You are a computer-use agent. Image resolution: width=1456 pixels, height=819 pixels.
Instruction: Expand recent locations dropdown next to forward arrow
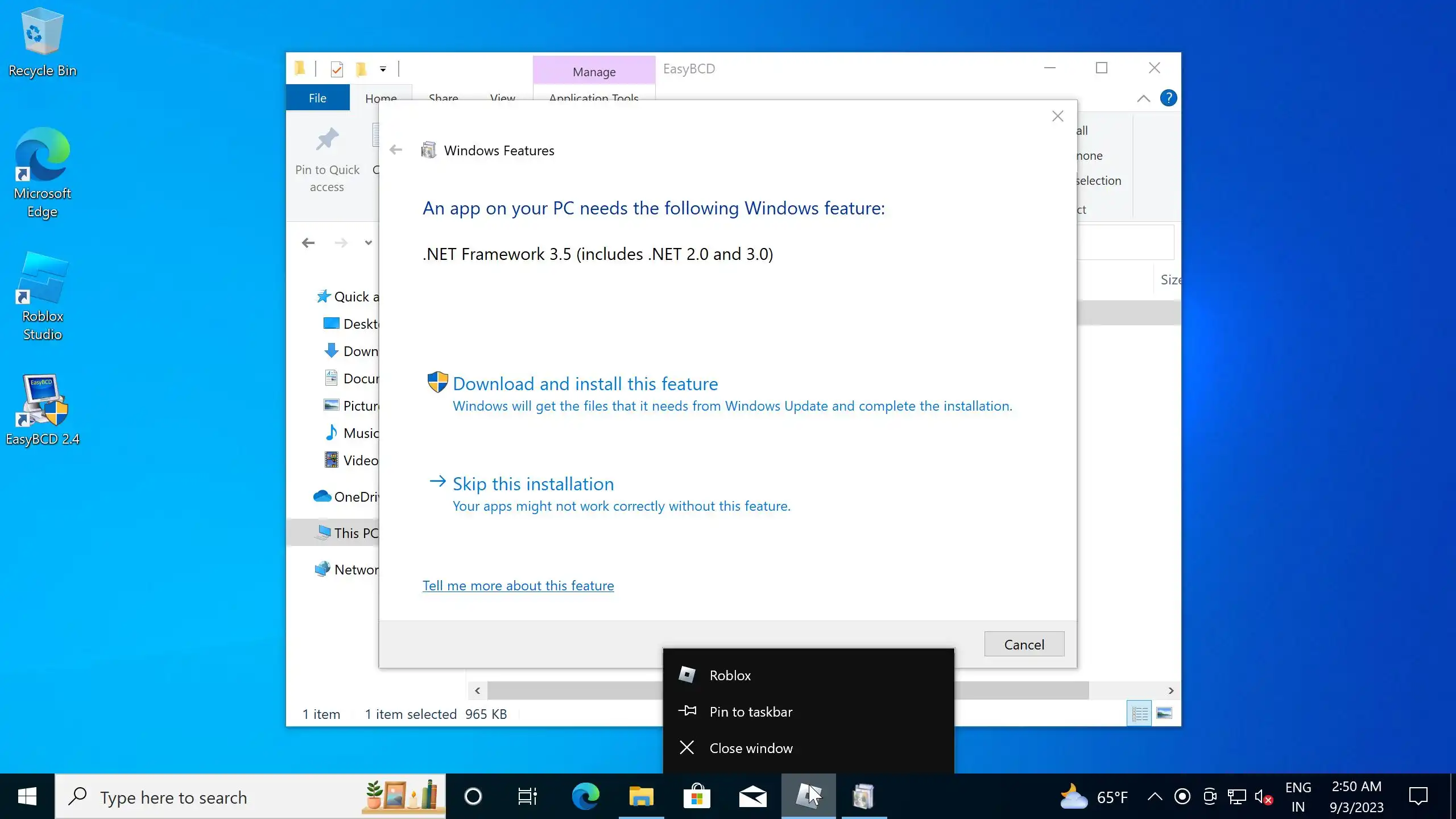(369, 243)
